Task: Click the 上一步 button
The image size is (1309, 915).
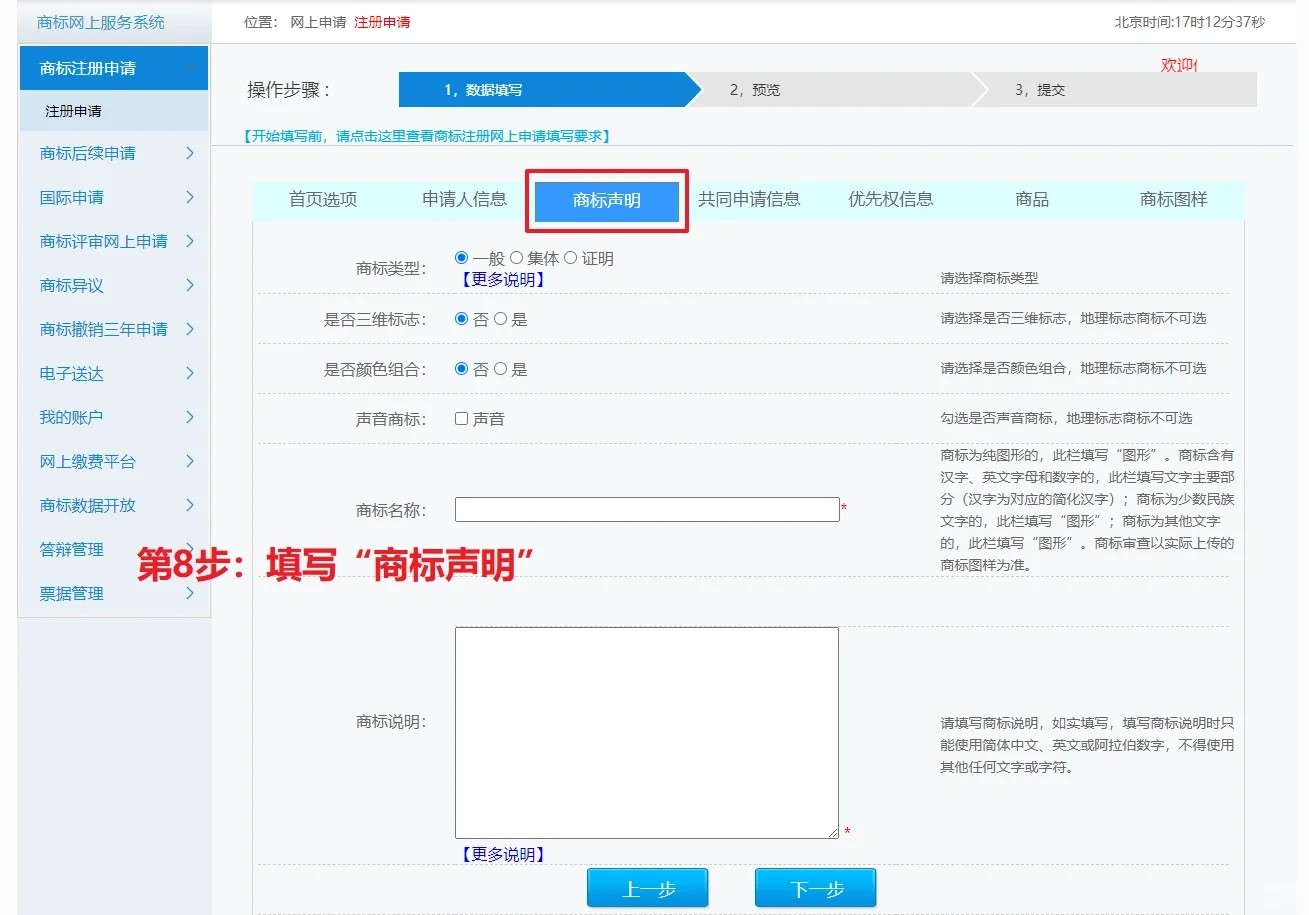Action: click(x=647, y=889)
